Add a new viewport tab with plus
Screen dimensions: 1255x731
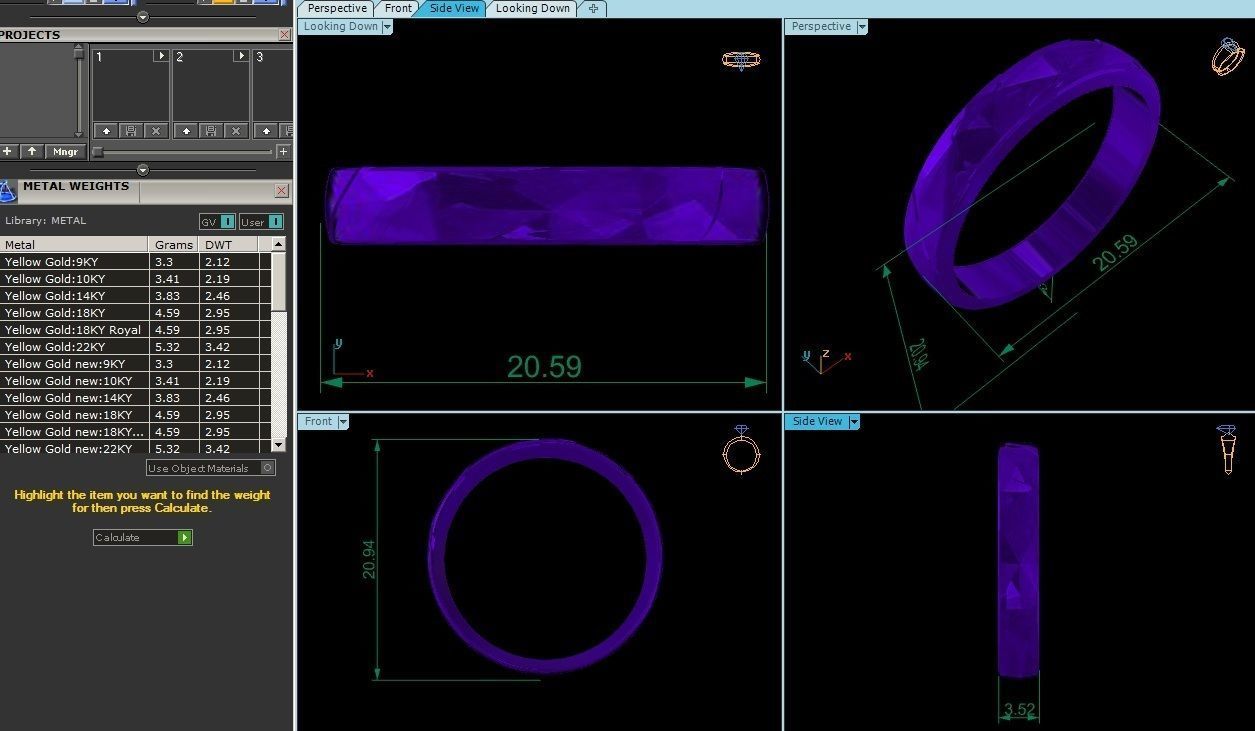coord(593,8)
